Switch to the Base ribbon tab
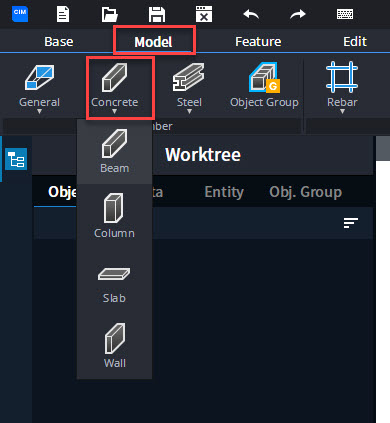 [x=59, y=42]
